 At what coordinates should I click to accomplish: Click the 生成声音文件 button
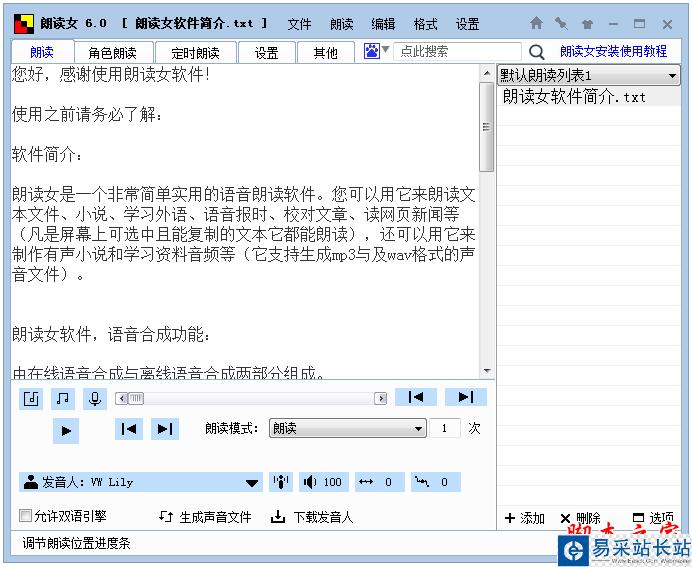pos(205,517)
